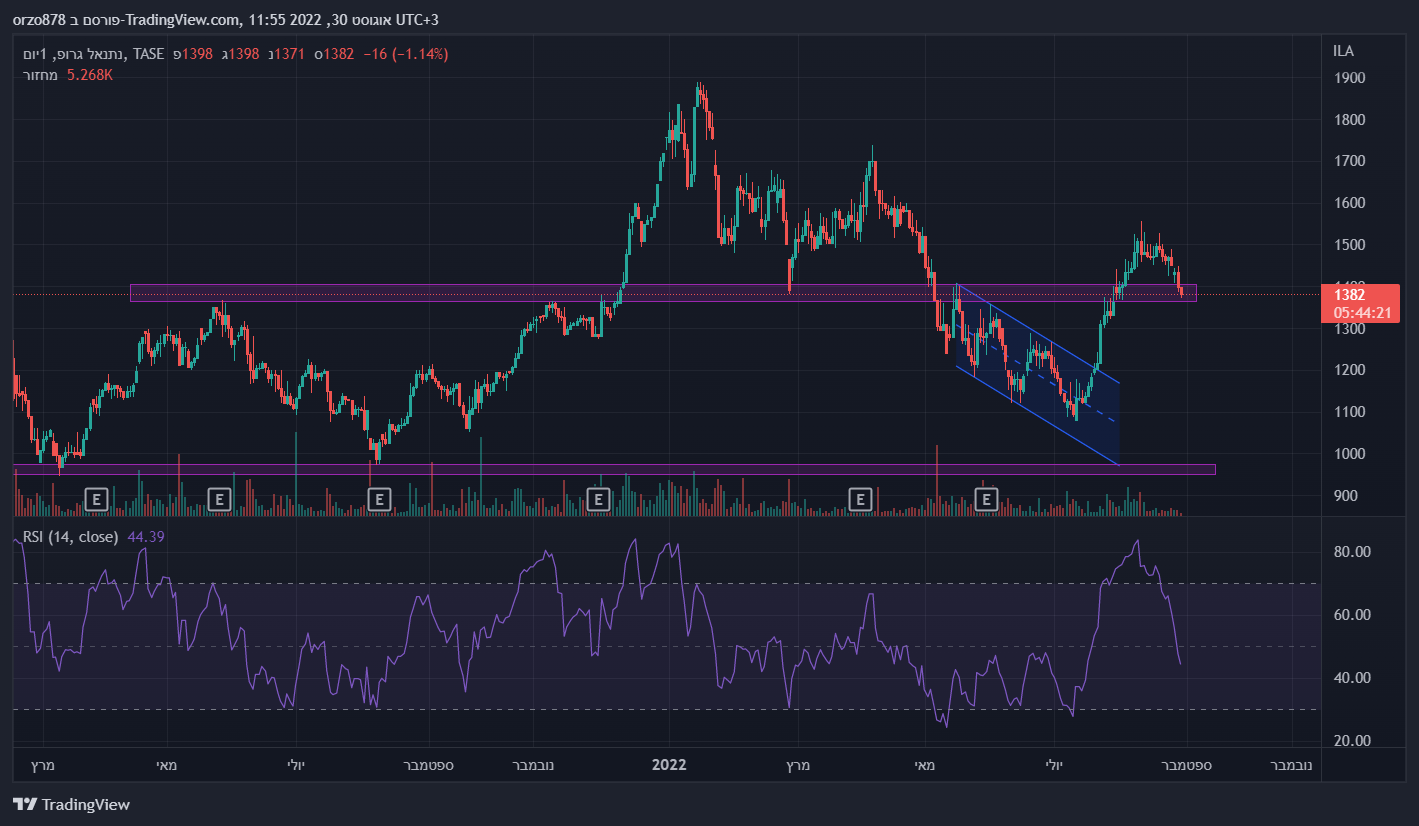The image size is (1419, 826).
Task: Select the blue descending channel drawing
Action: tap(1038, 375)
